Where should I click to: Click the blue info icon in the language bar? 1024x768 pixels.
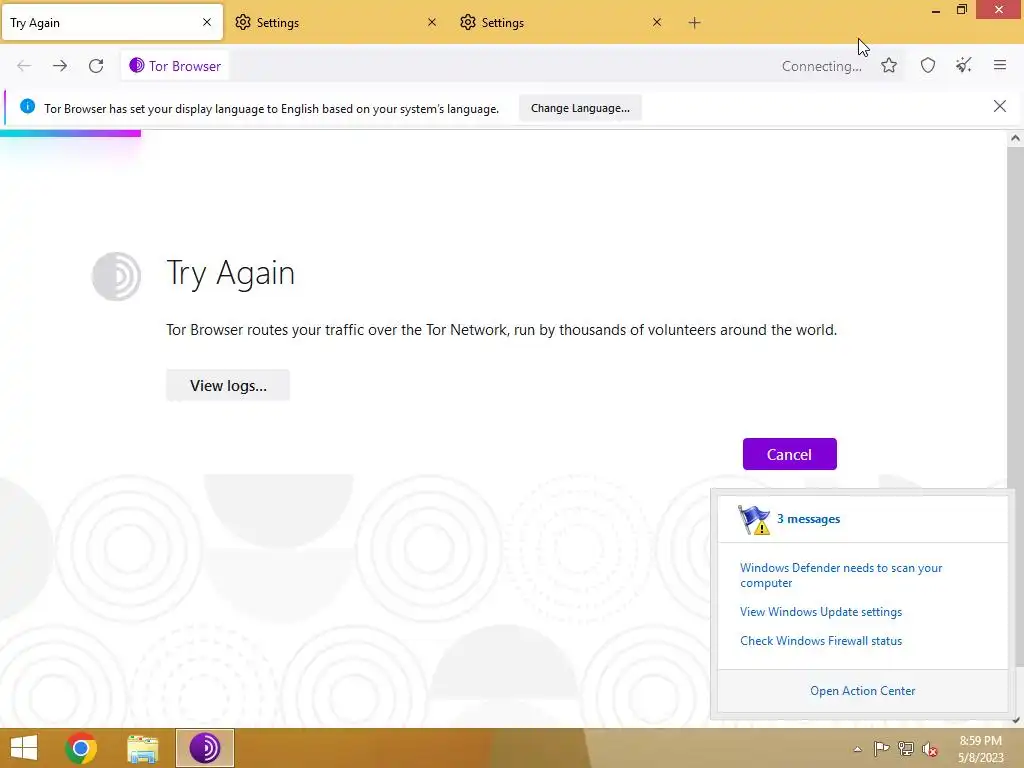[27, 106]
